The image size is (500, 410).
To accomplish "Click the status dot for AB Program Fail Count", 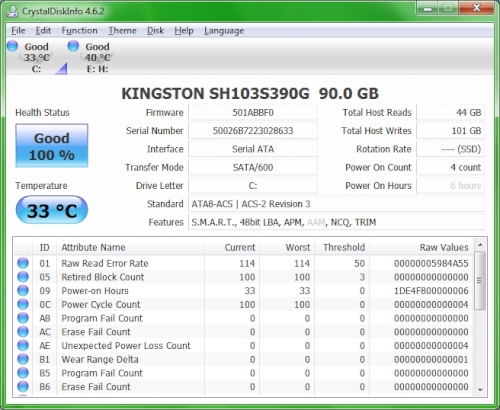I will [x=23, y=318].
